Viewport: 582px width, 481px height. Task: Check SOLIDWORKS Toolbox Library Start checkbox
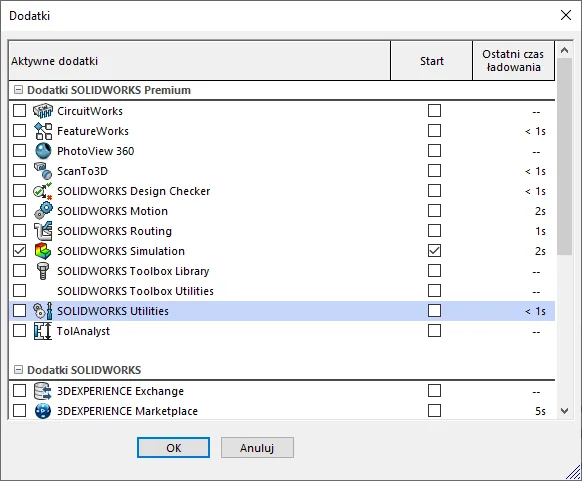click(x=434, y=271)
